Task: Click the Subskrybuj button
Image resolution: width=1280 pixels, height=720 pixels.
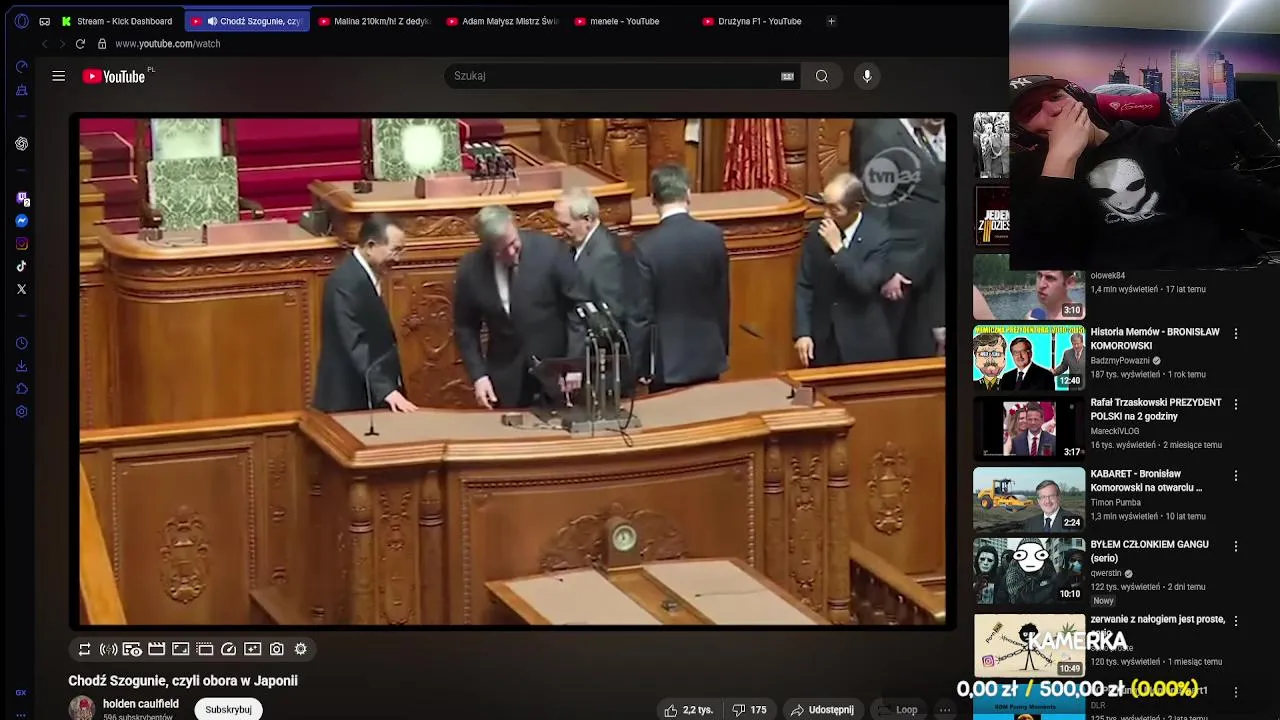Action: (x=228, y=709)
